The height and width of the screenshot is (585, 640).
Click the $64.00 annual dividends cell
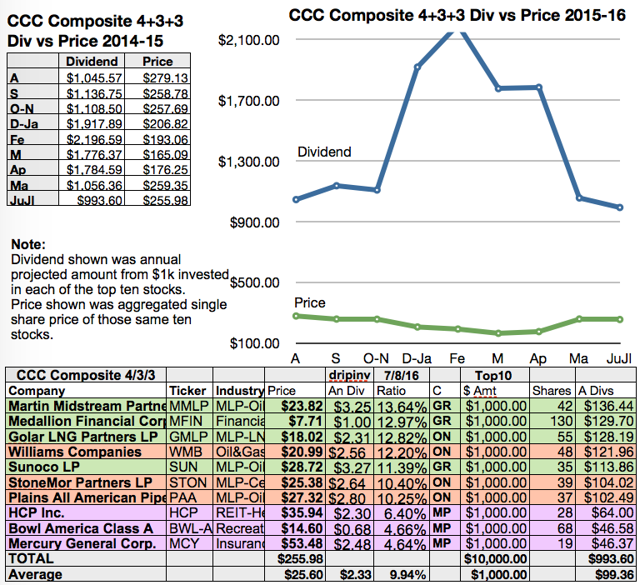click(x=606, y=513)
